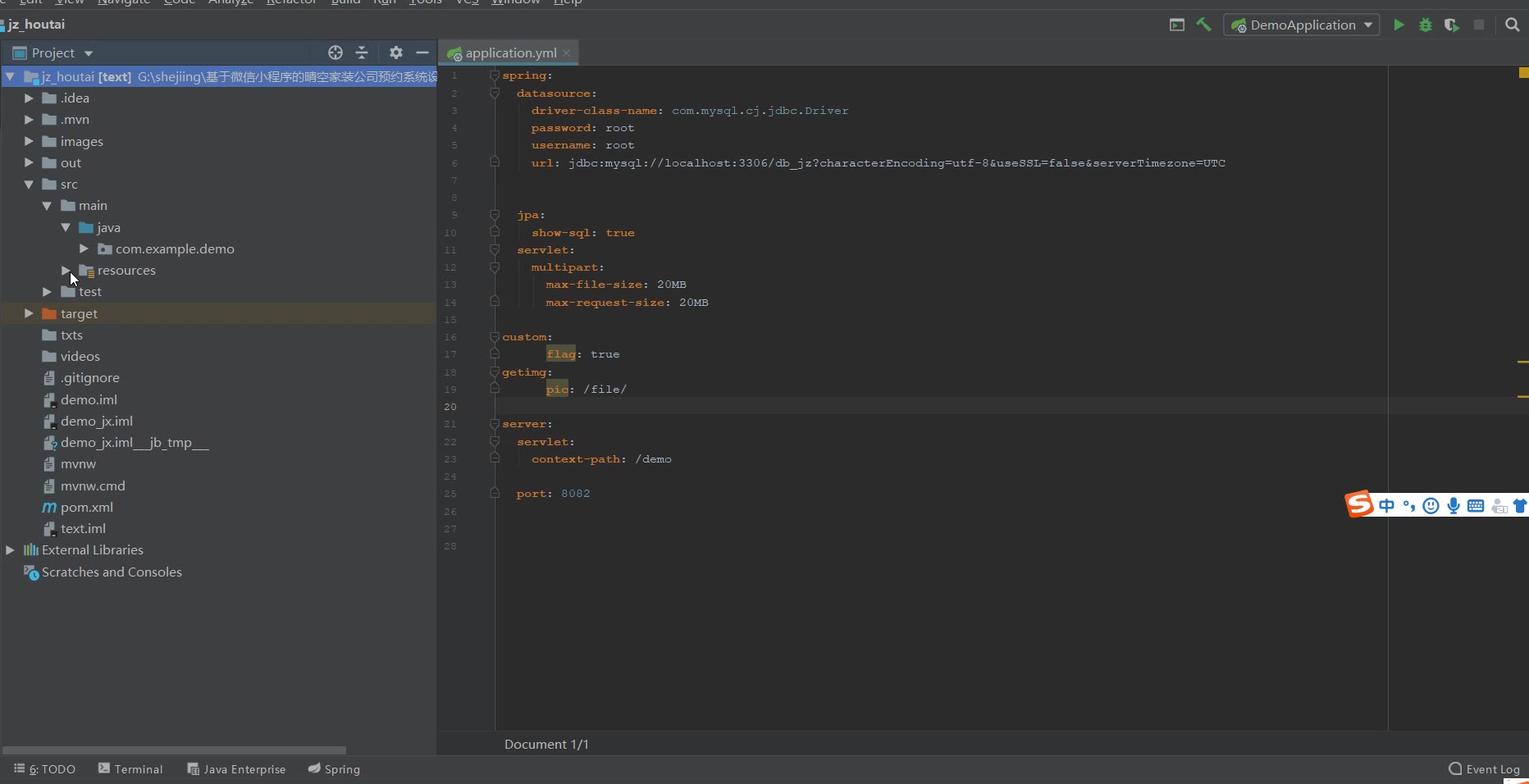1529x784 pixels.
Task: Open the Terminal tool window
Action: click(130, 769)
